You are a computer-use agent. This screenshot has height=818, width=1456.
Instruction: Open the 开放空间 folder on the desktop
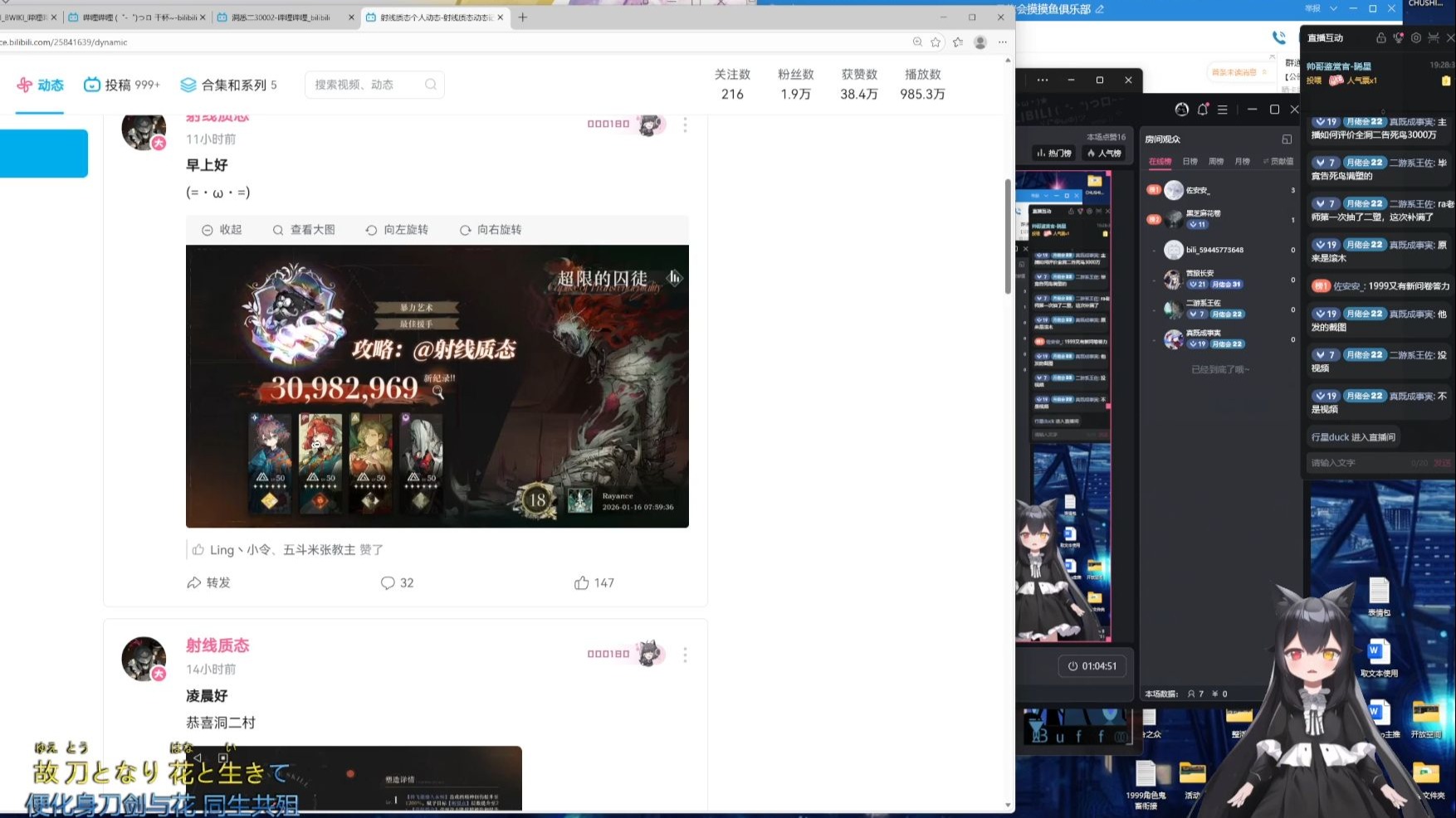pos(1426,718)
